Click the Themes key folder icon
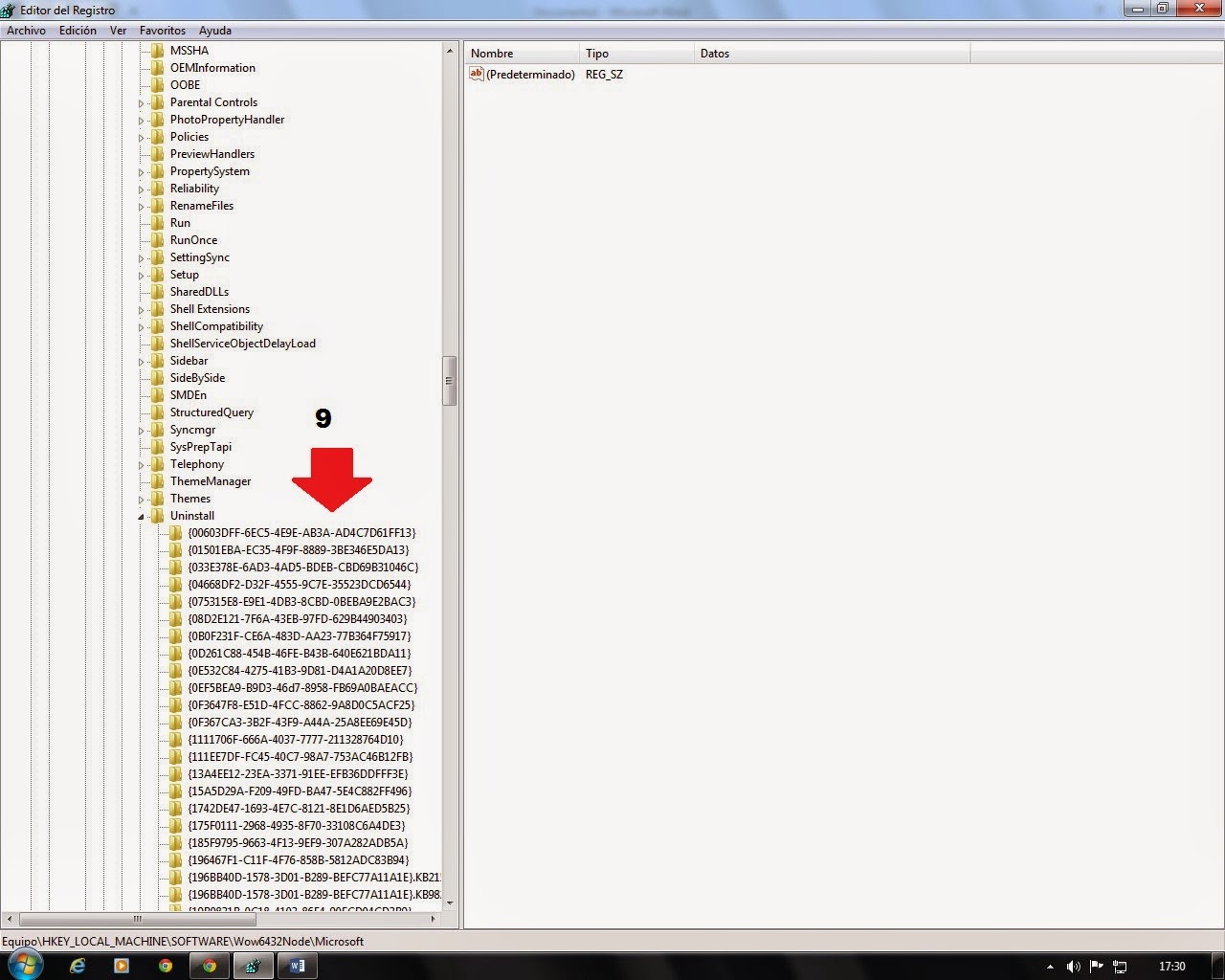1225x980 pixels. [158, 499]
